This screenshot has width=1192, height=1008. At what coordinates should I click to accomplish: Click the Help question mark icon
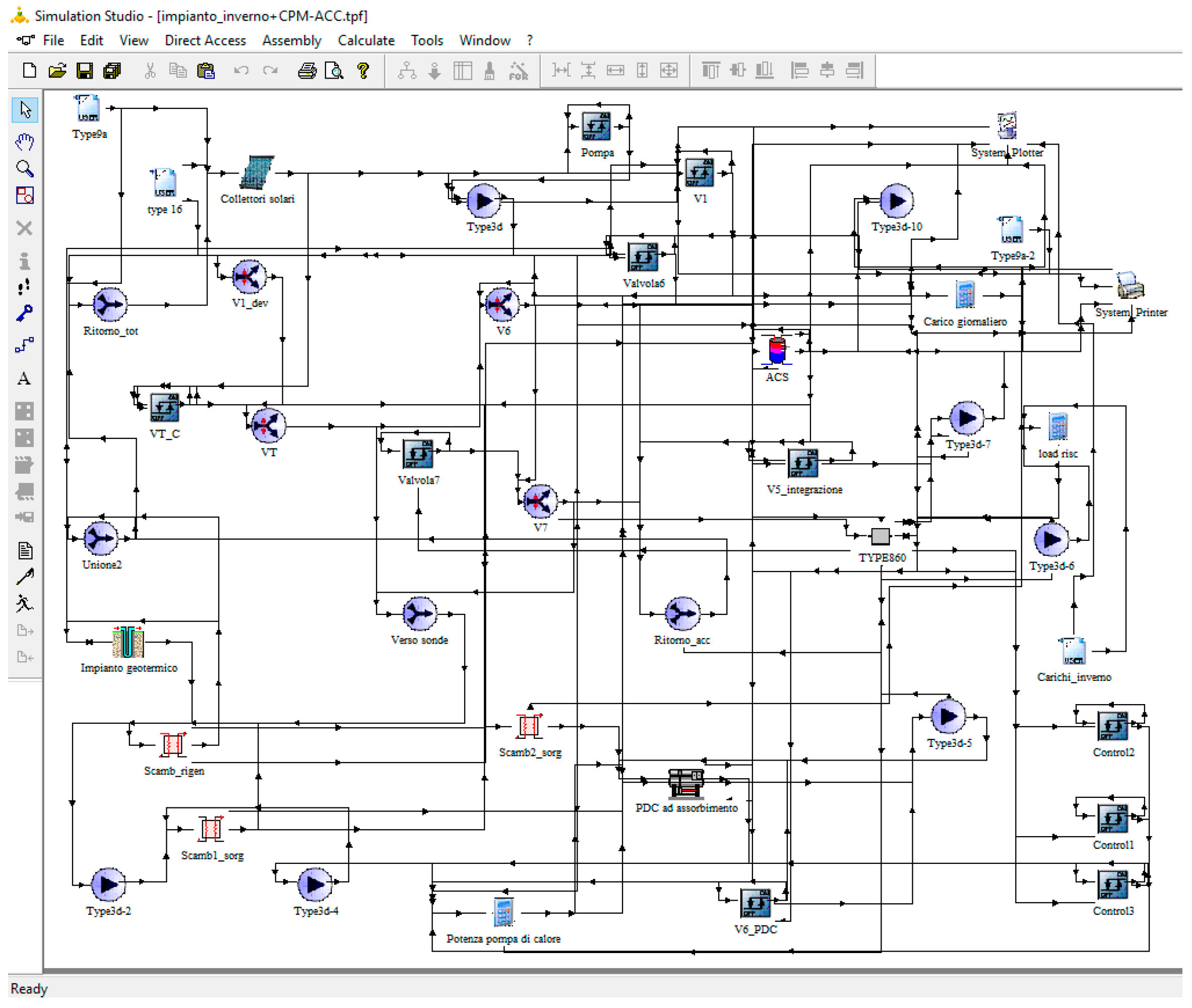[363, 71]
